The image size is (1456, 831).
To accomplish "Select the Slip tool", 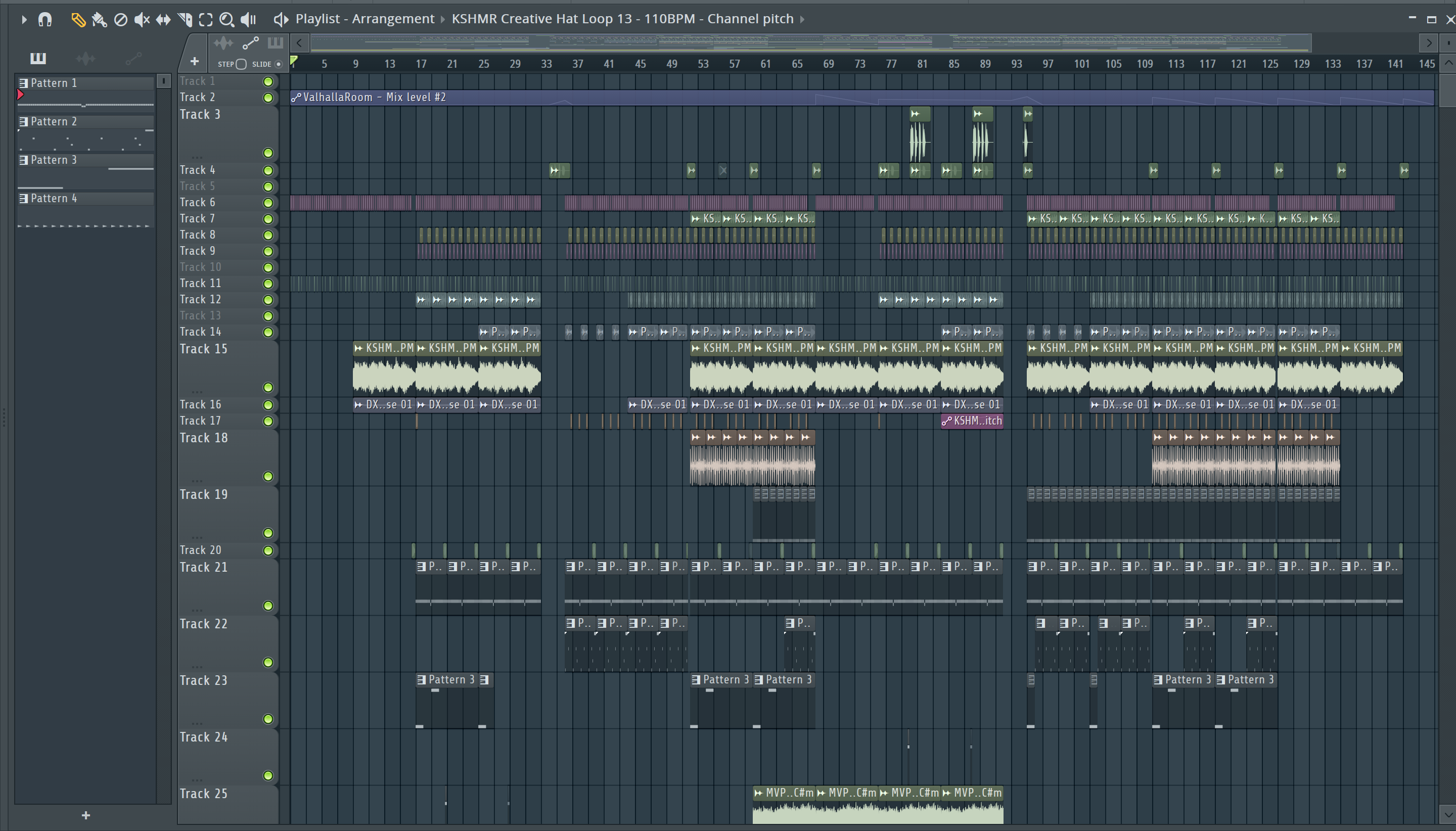I will [163, 20].
